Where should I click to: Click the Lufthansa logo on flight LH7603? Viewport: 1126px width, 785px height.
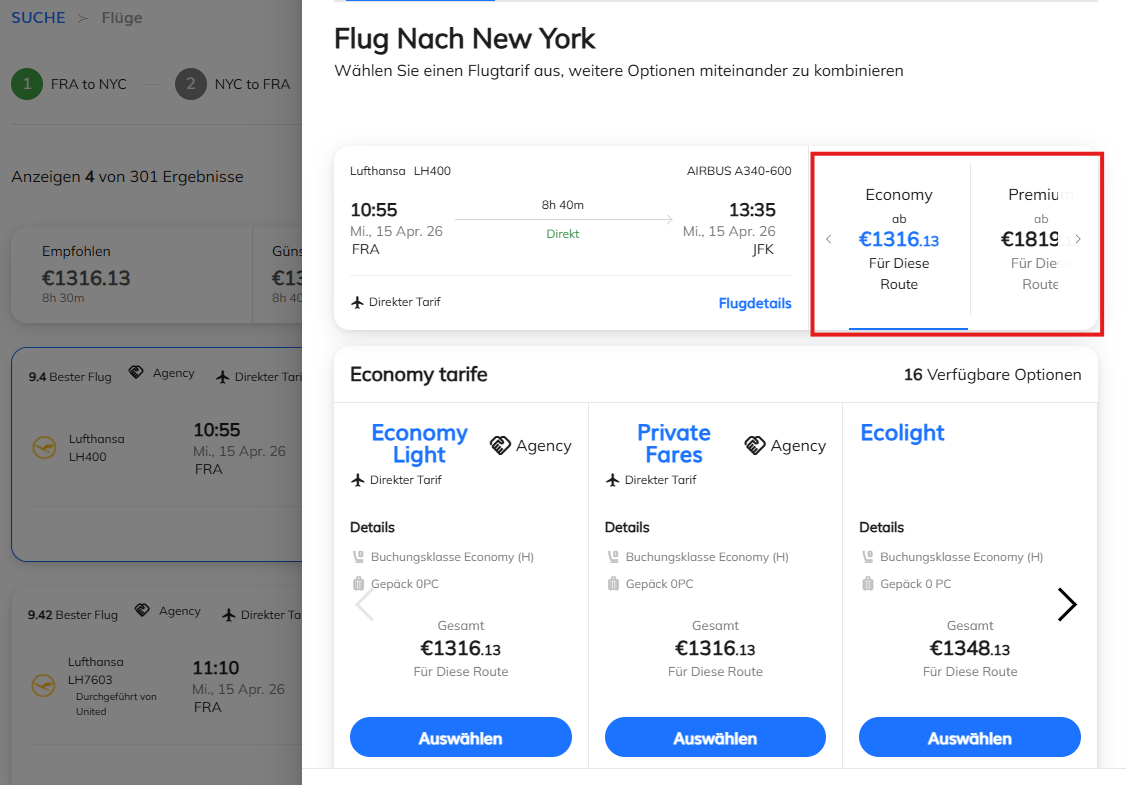point(43,685)
